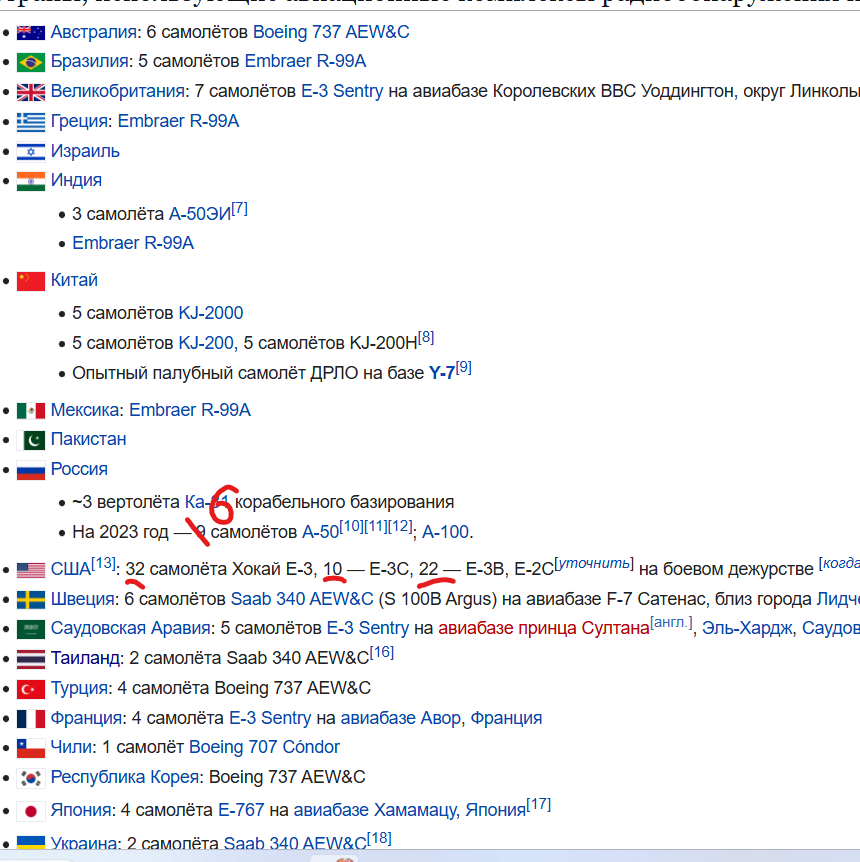Click the United Kingdom flag icon
This screenshot has width=860, height=862.
click(x=31, y=92)
